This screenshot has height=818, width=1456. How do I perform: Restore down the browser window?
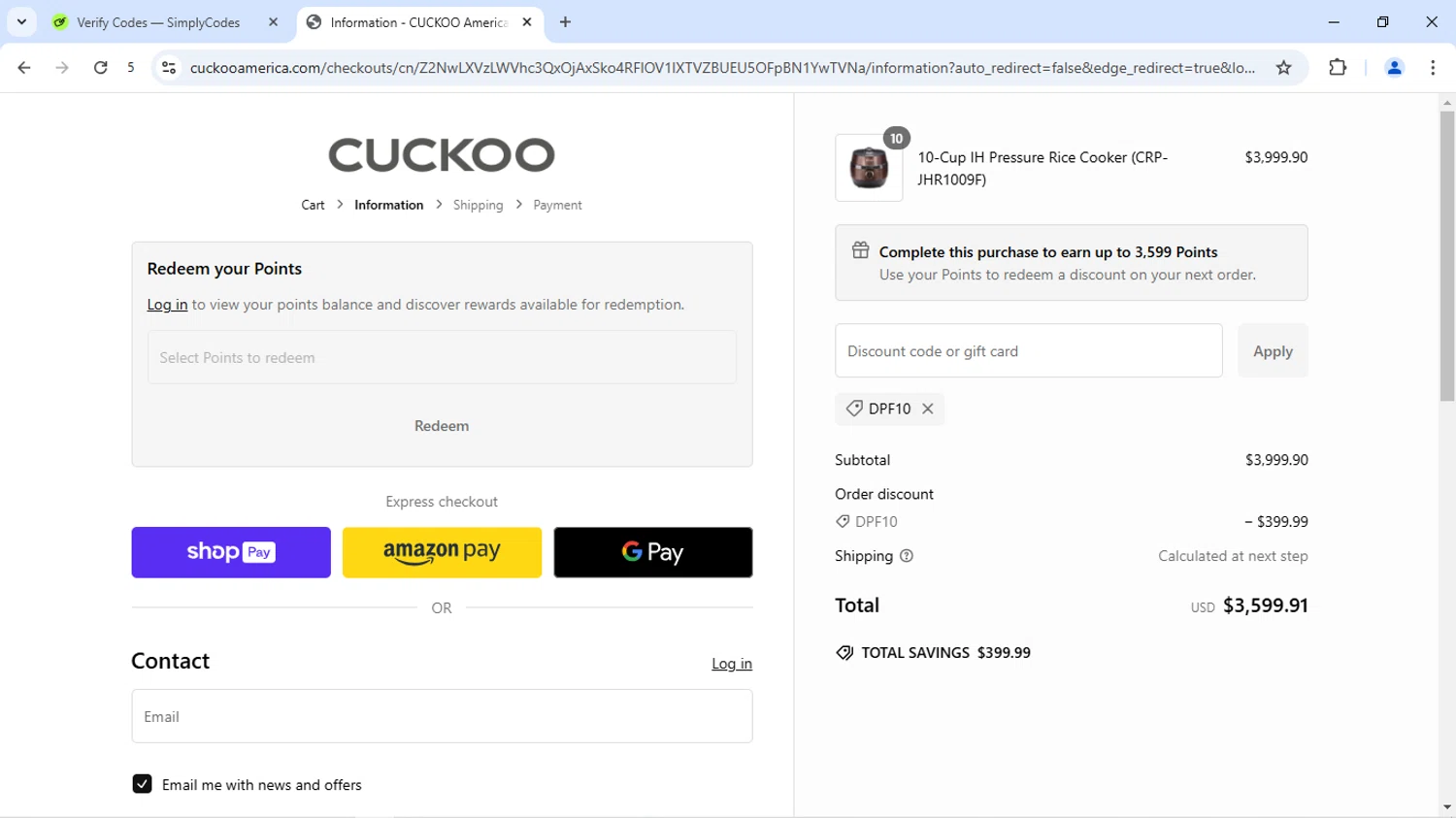click(x=1382, y=21)
